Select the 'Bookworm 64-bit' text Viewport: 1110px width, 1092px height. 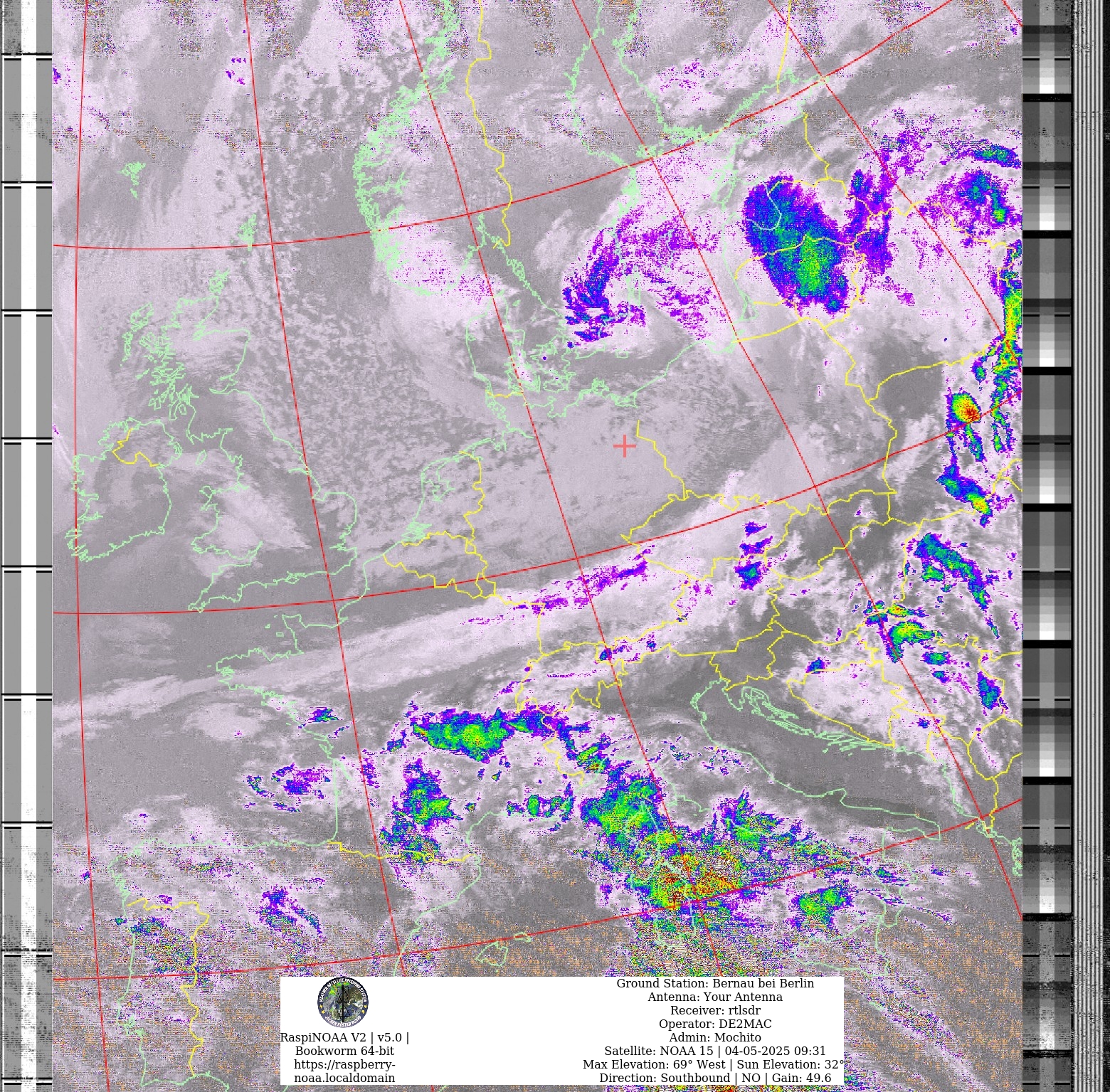344,1051
